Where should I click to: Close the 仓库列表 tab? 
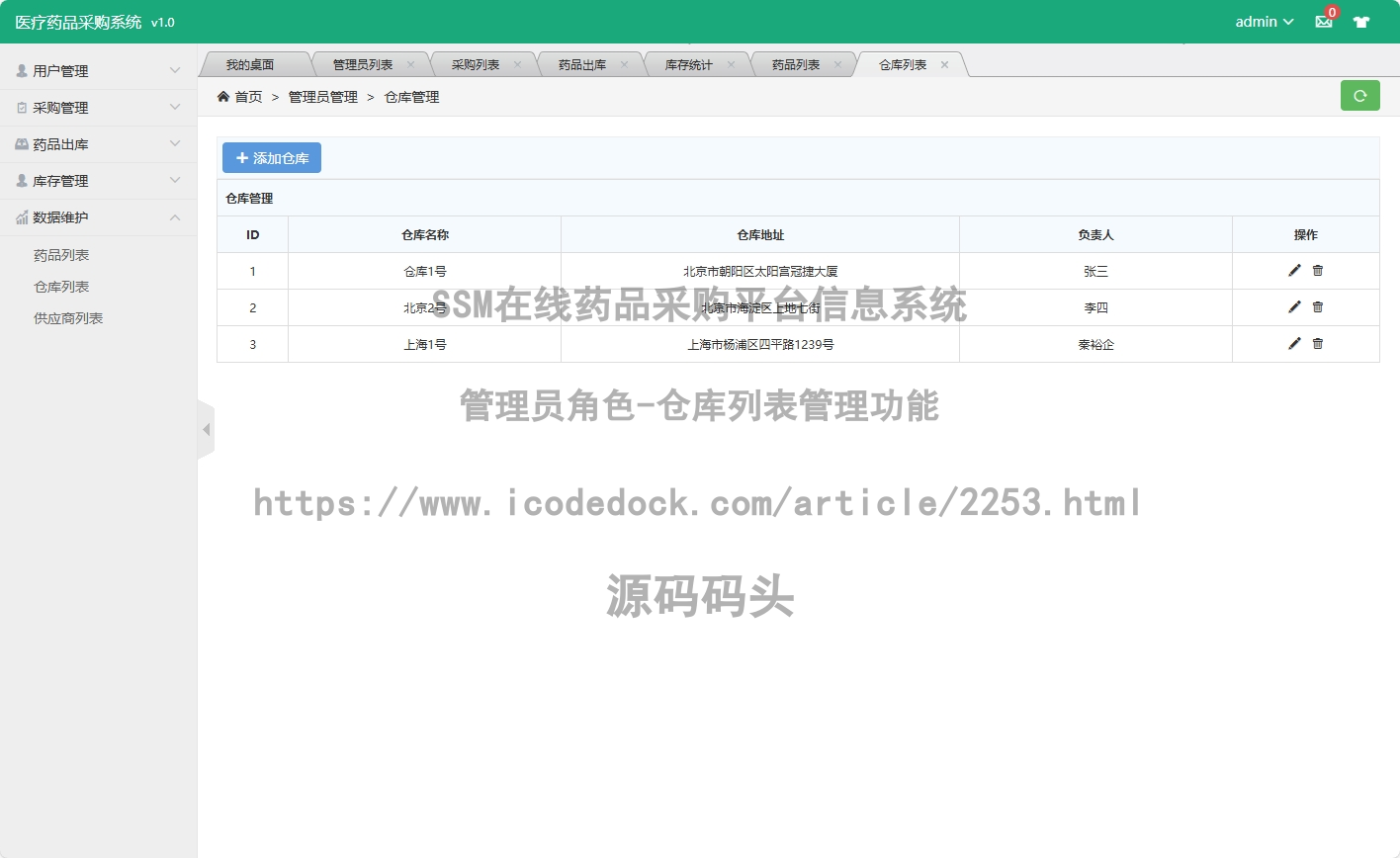[x=944, y=64]
